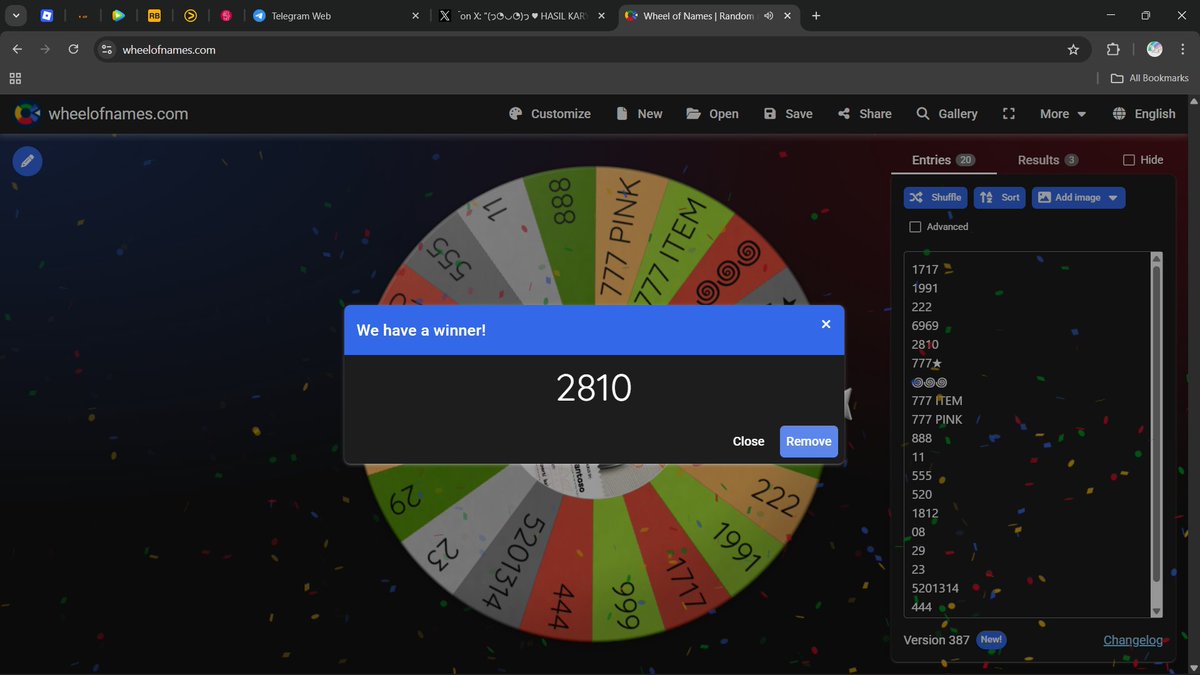The height and width of the screenshot is (675, 1200).
Task: Click the Close button in winner dialog
Action: (x=748, y=441)
